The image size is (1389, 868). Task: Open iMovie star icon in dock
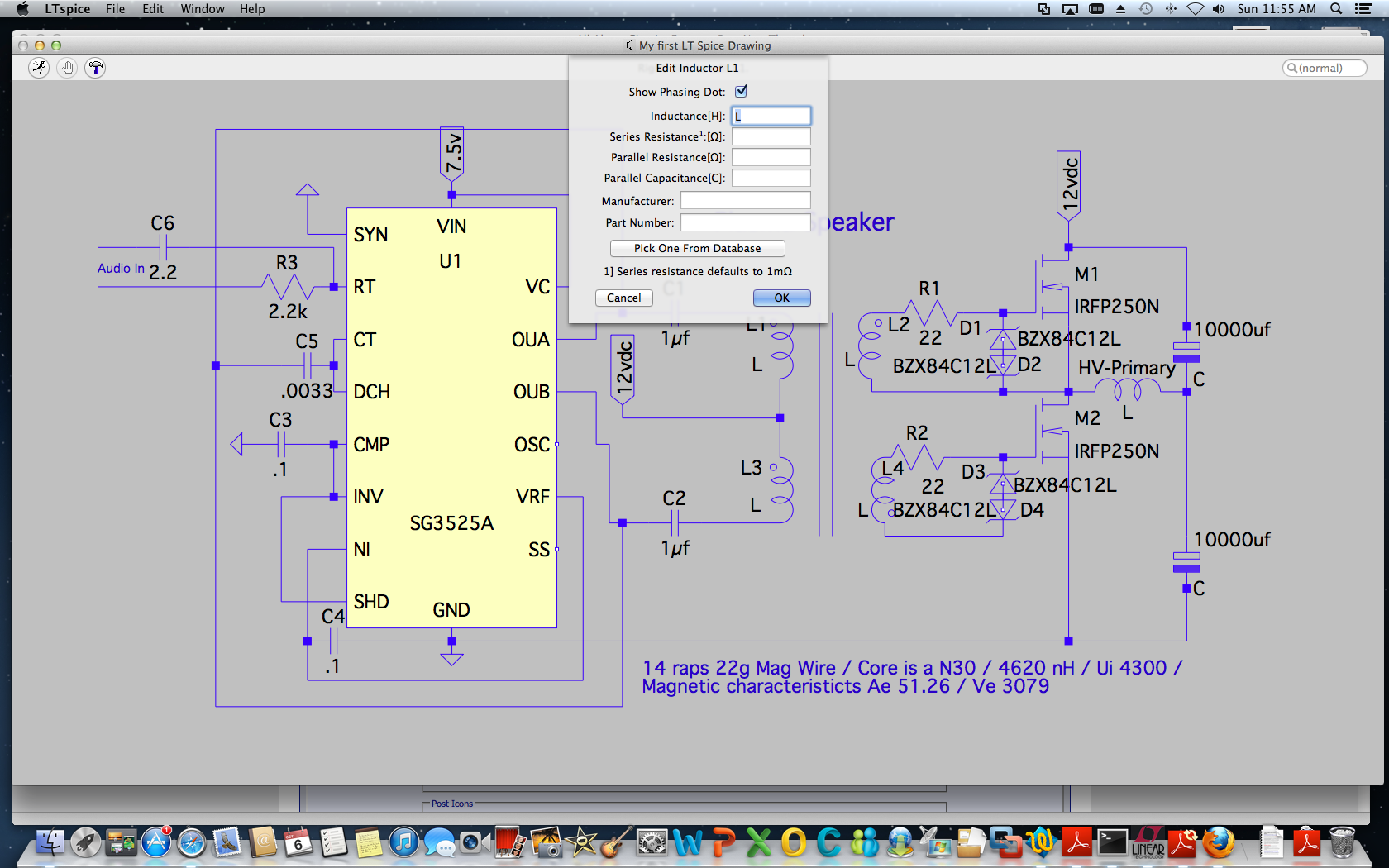point(581,842)
